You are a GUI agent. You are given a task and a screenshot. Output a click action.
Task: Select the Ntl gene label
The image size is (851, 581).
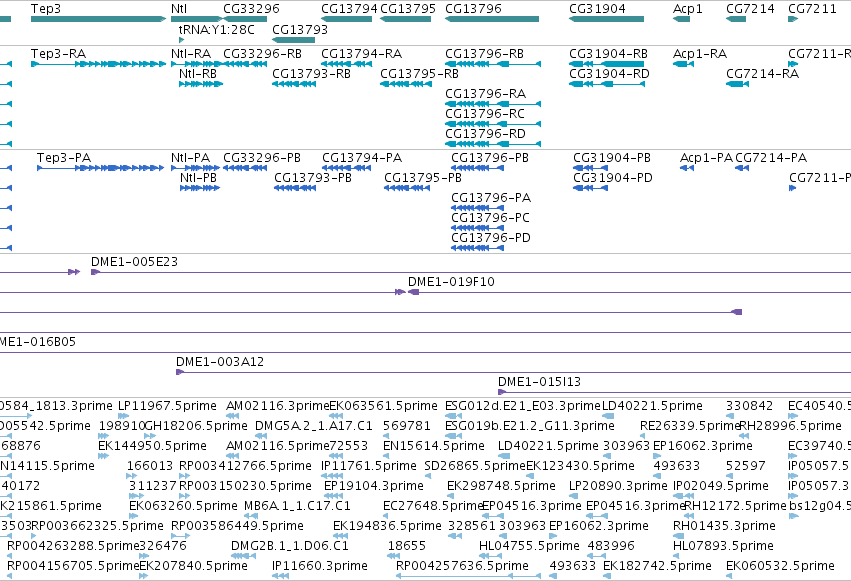(x=179, y=9)
